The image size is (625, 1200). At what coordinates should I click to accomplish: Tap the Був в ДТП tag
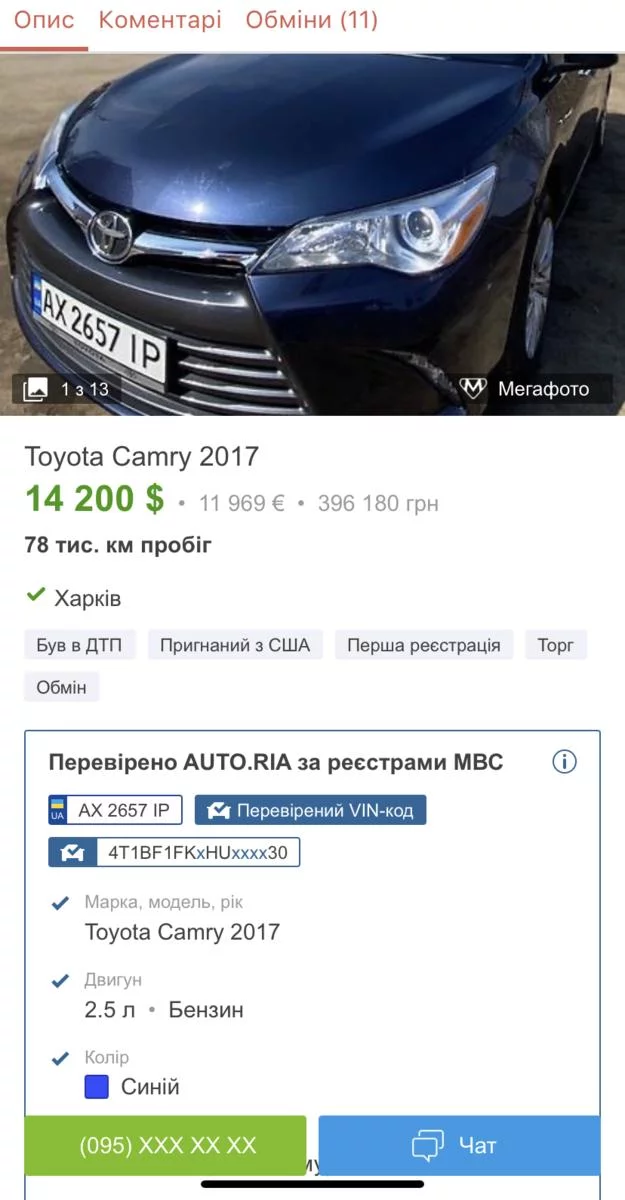[x=79, y=645]
